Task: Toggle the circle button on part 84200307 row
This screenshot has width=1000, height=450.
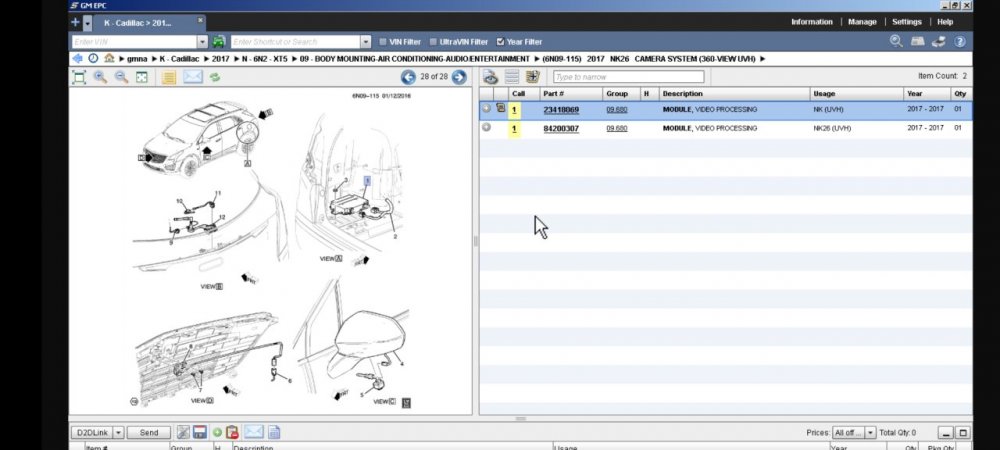Action: click(487, 127)
